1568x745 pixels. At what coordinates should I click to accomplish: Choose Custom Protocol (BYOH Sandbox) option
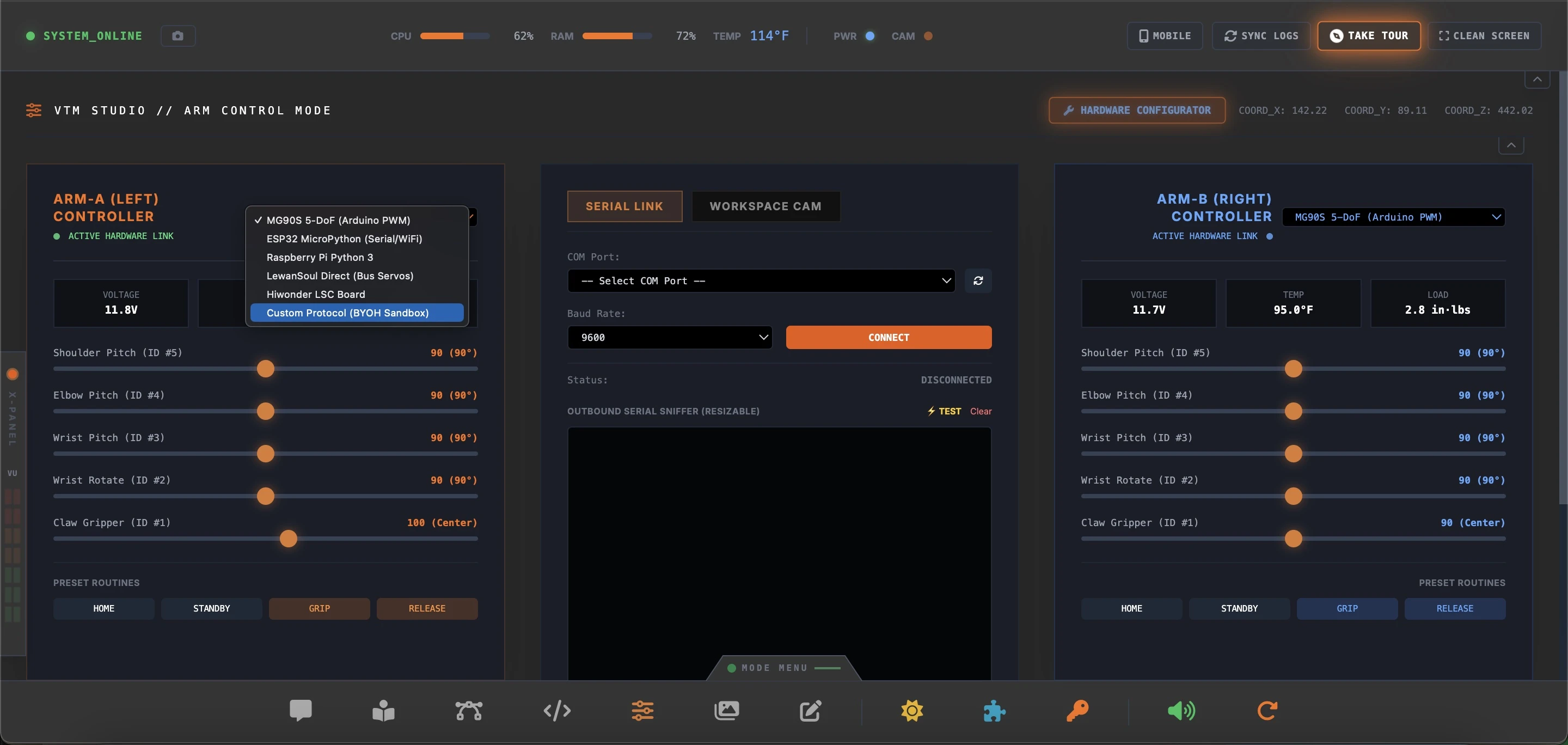tap(357, 313)
